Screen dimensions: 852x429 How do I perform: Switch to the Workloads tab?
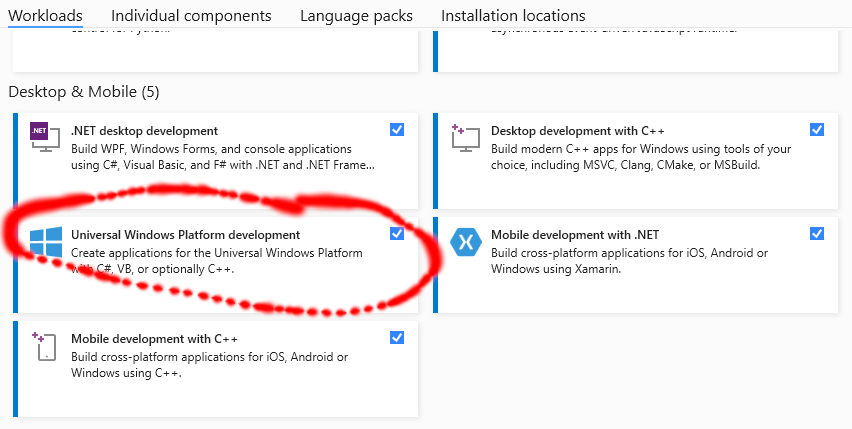[x=45, y=16]
